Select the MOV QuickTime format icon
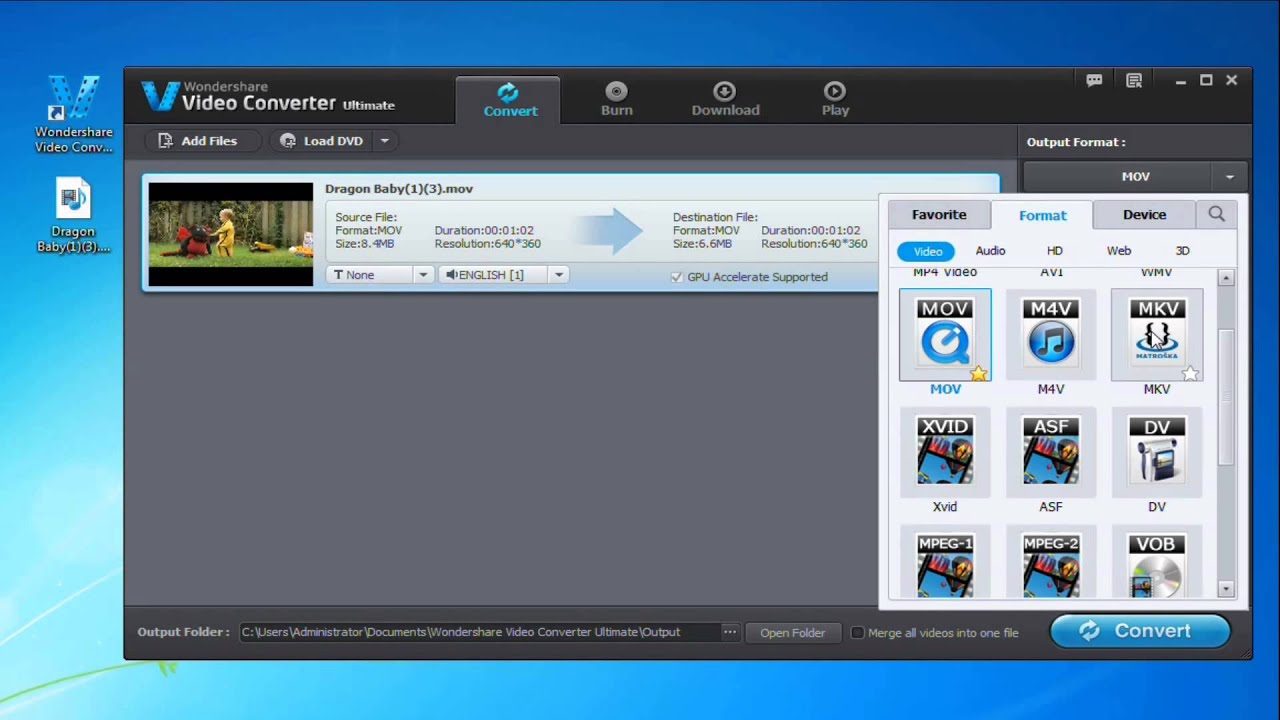 click(x=945, y=334)
